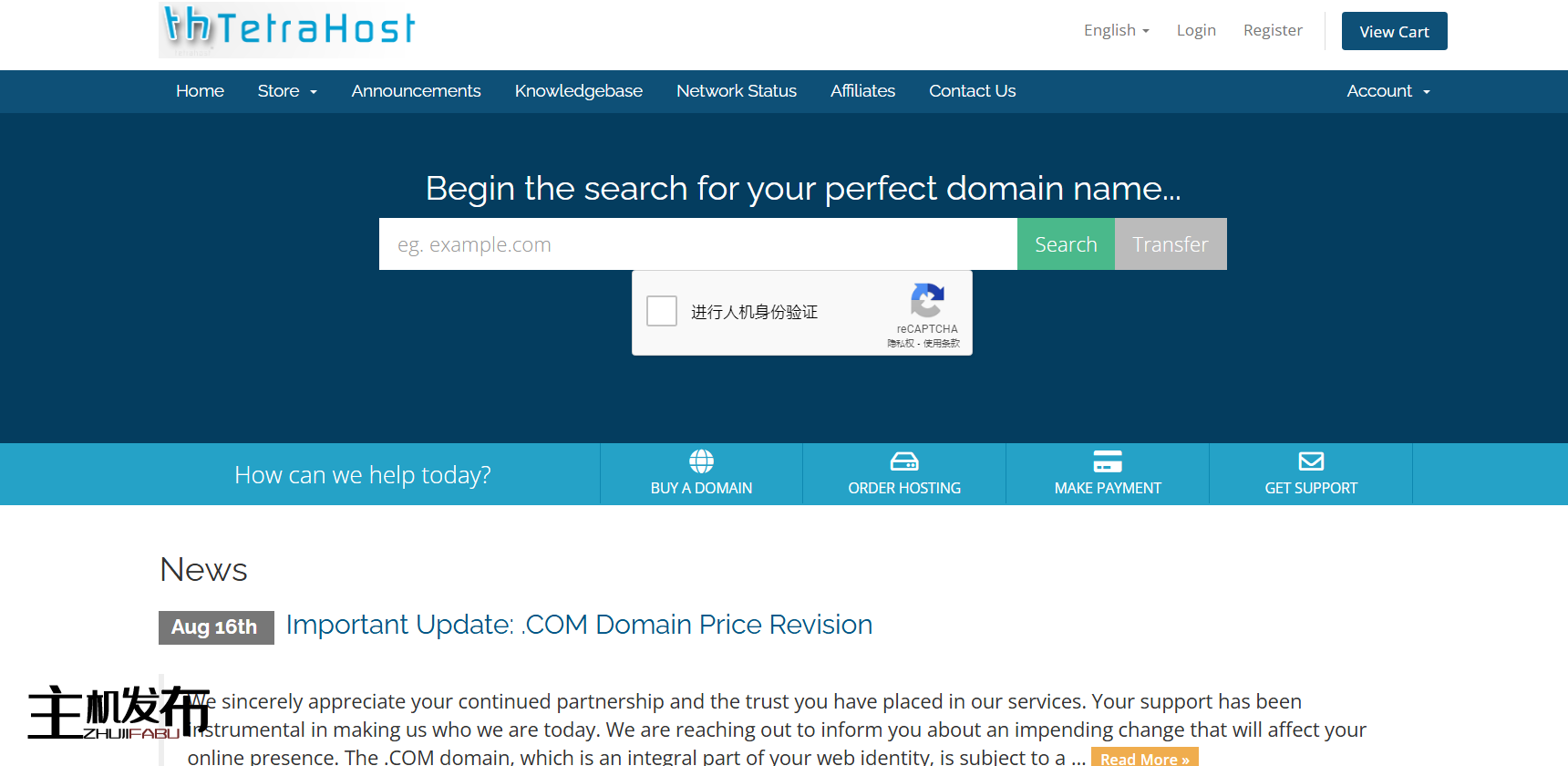
Task: Expand the Store menu dropdown
Action: pos(287,91)
